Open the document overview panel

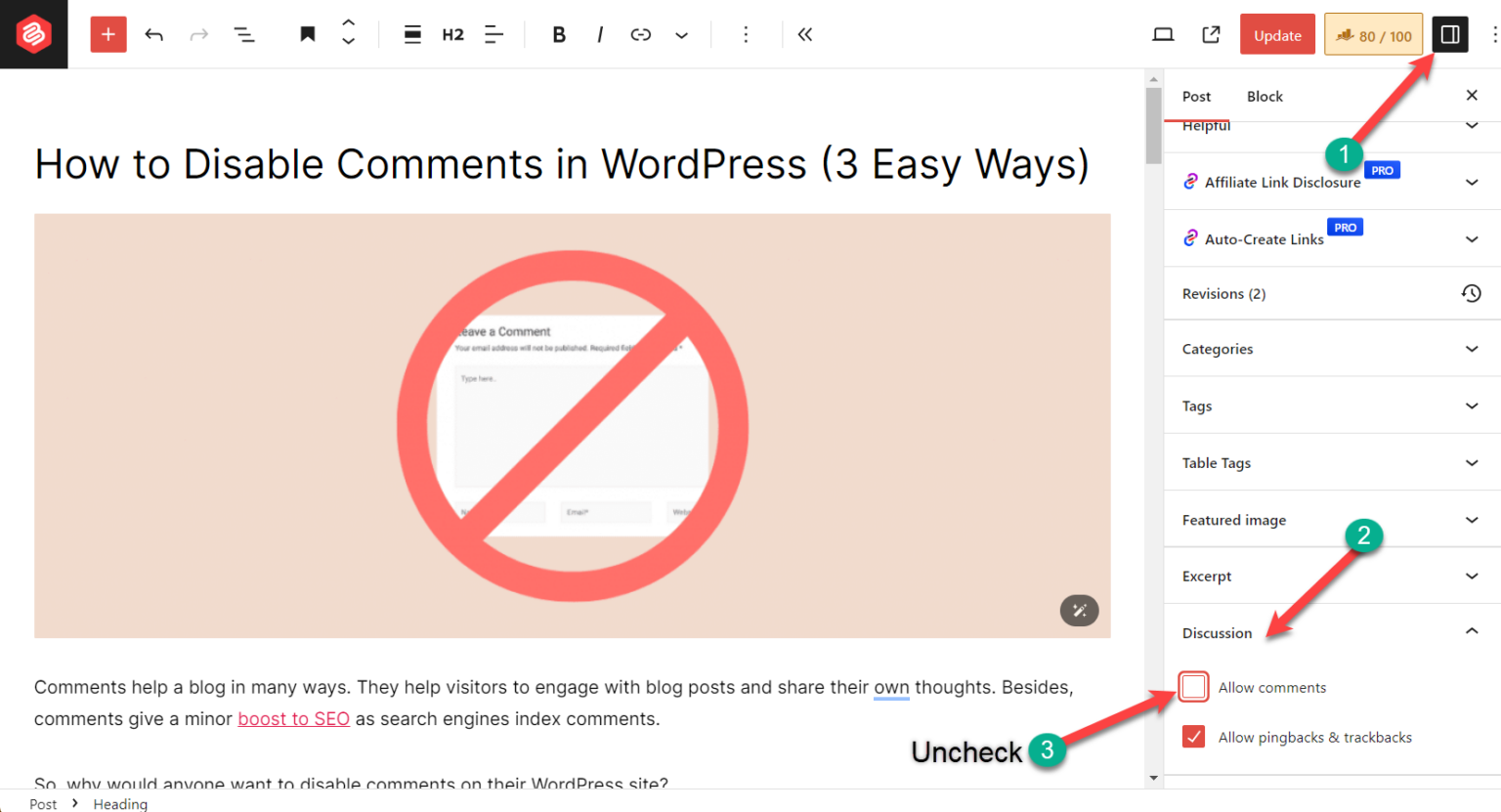(x=244, y=33)
